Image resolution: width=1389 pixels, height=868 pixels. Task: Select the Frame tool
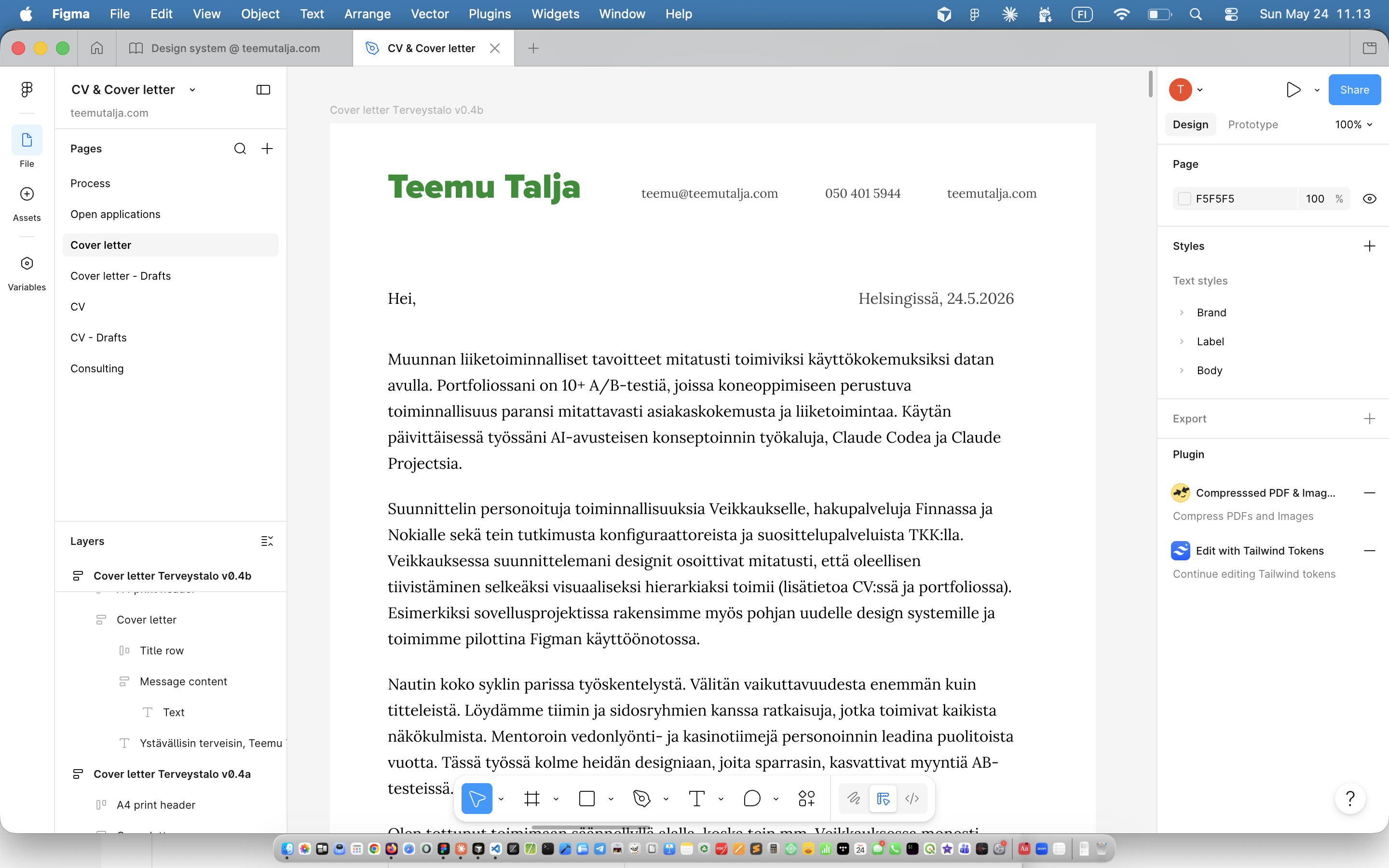pos(532,798)
